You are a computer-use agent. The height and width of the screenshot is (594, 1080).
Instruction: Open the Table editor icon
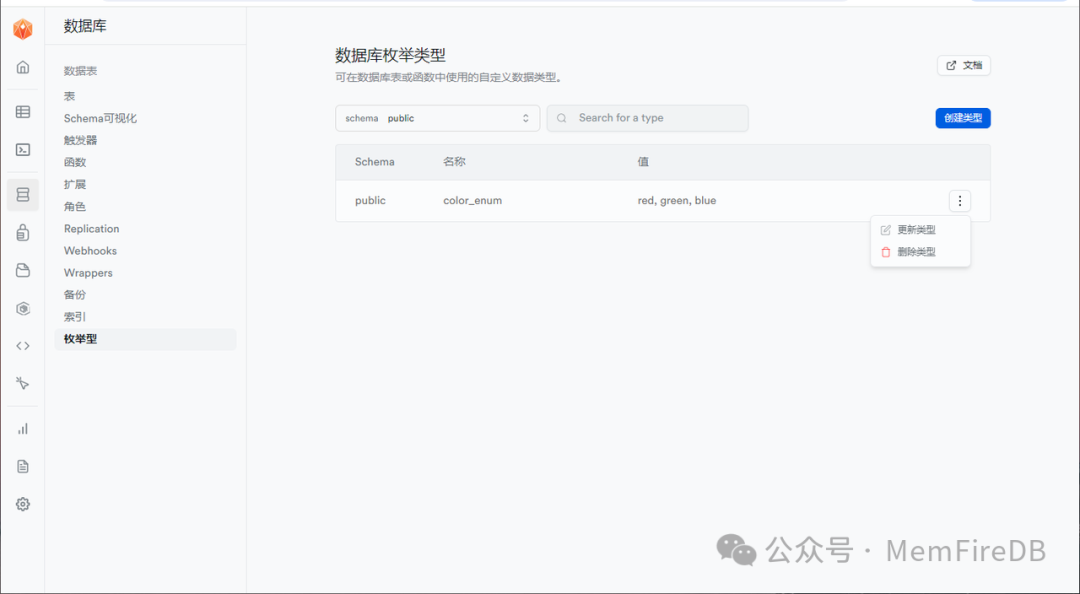coord(23,112)
